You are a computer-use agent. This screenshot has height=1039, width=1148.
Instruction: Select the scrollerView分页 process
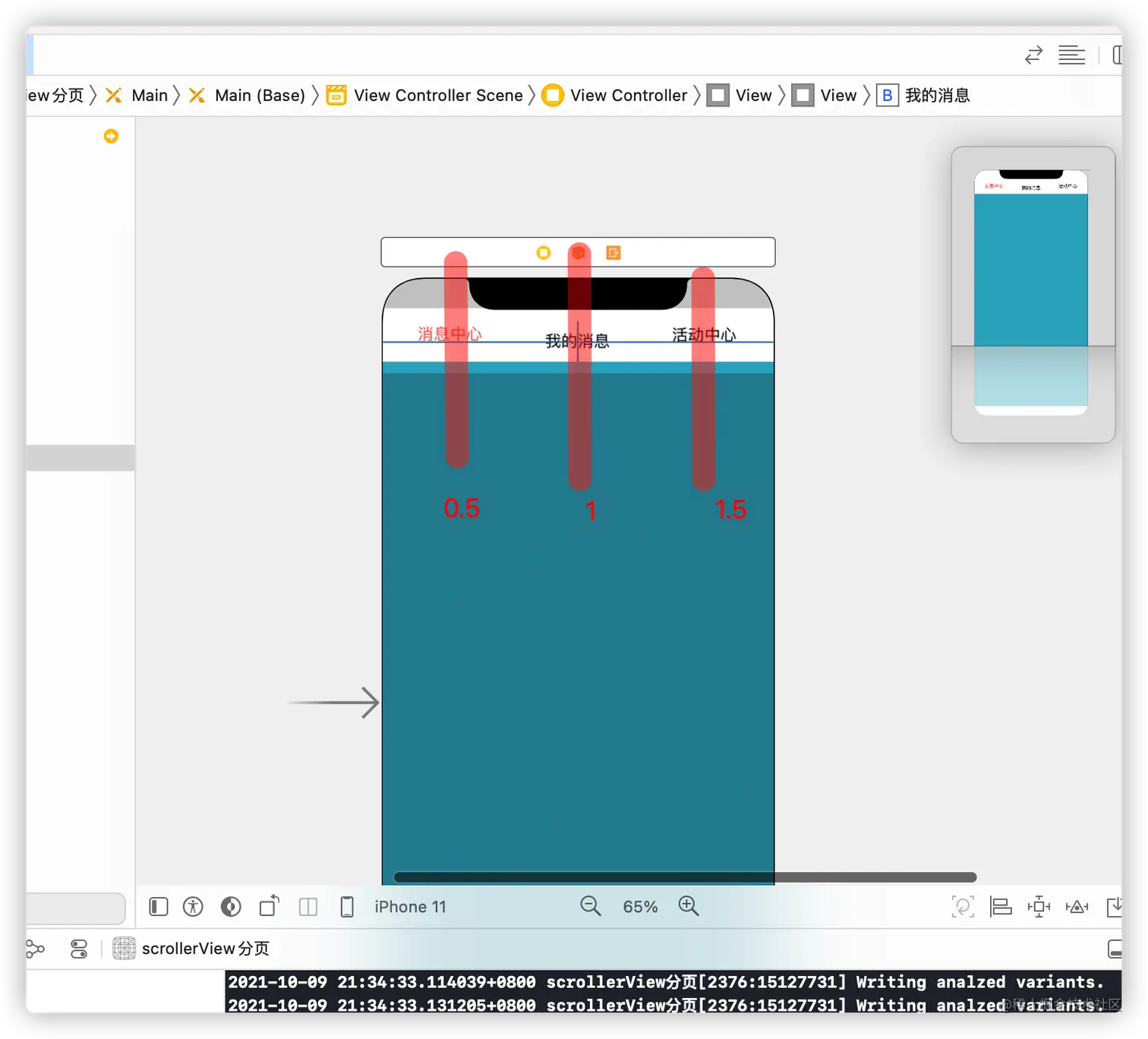coord(191,949)
